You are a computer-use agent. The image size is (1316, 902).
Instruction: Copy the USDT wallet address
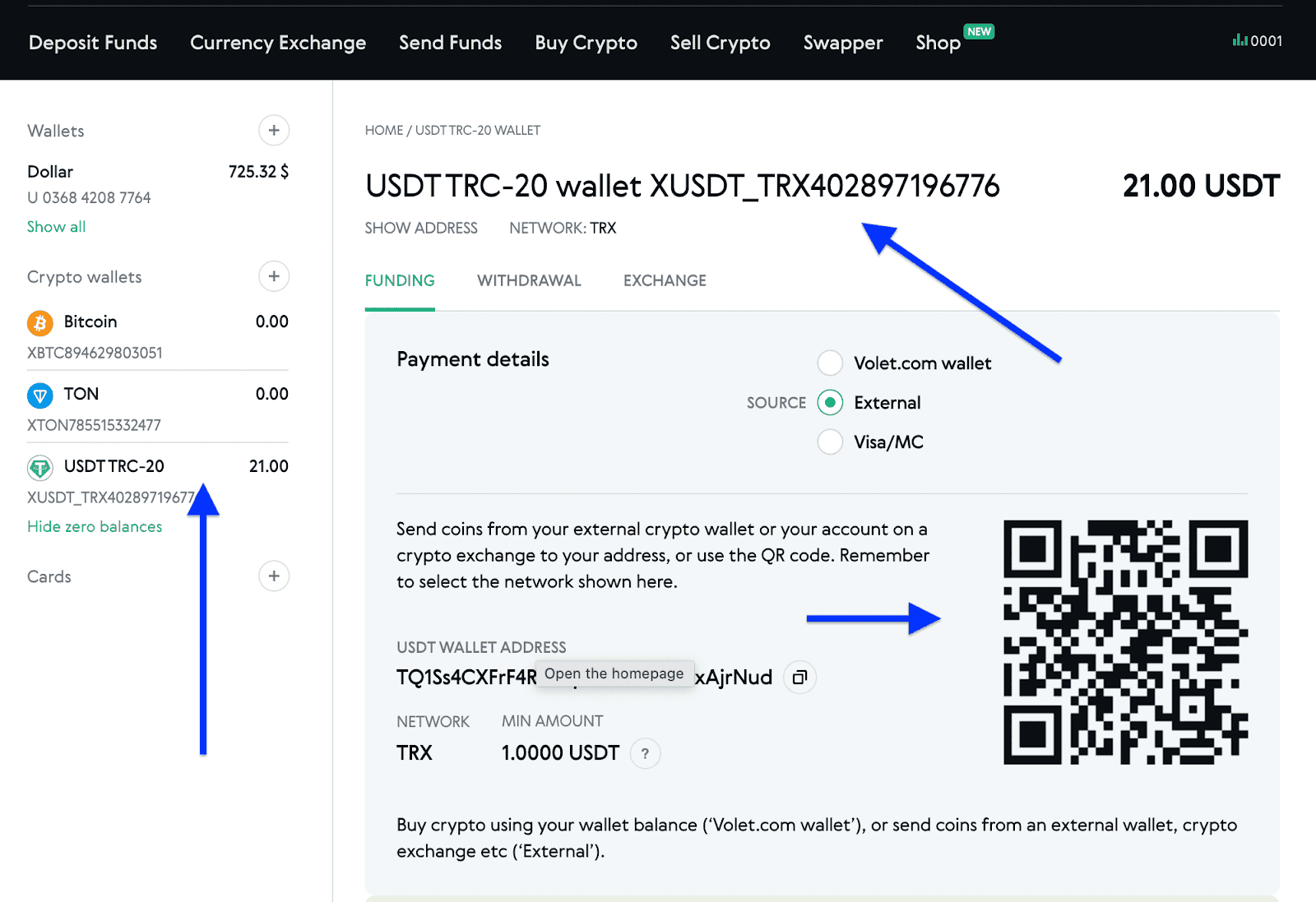point(799,677)
